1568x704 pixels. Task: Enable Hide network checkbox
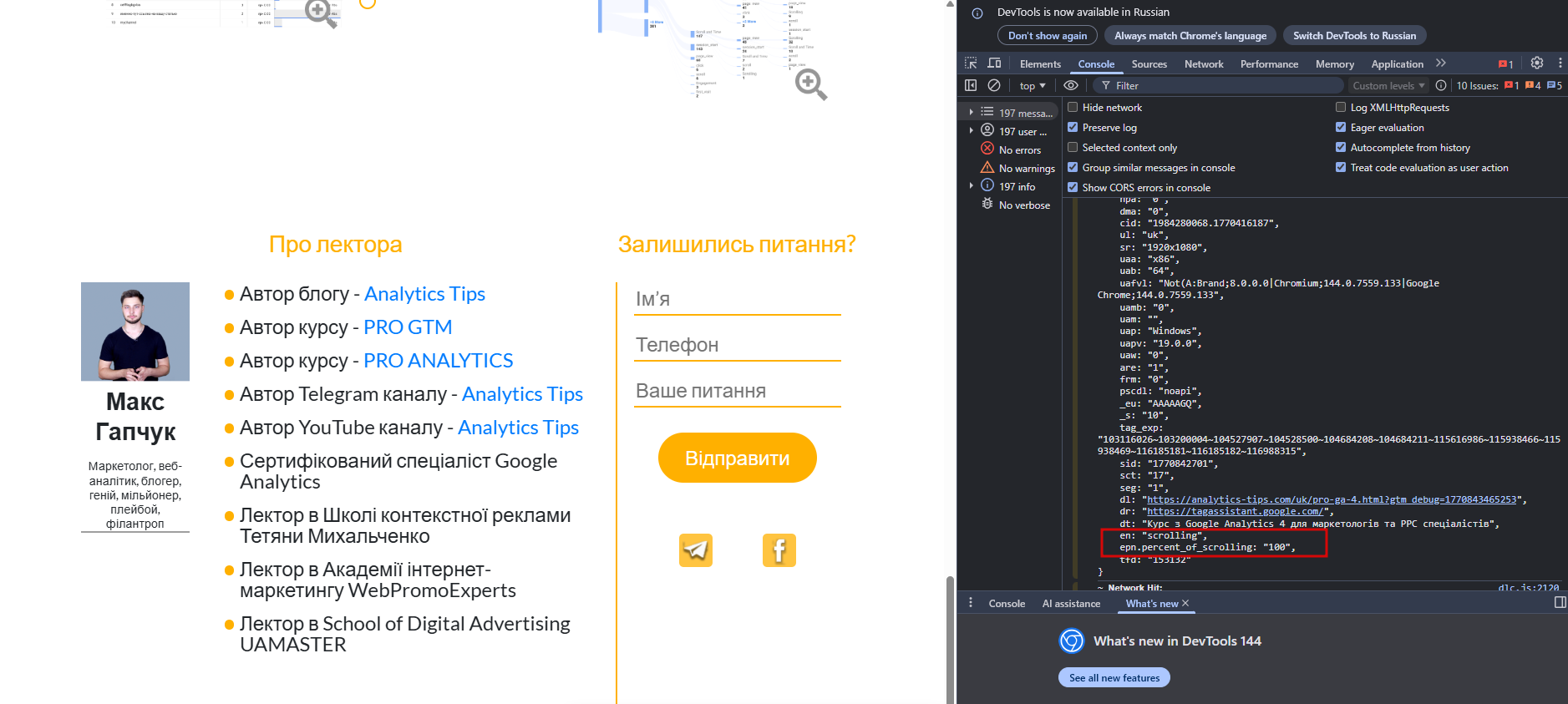[1073, 107]
